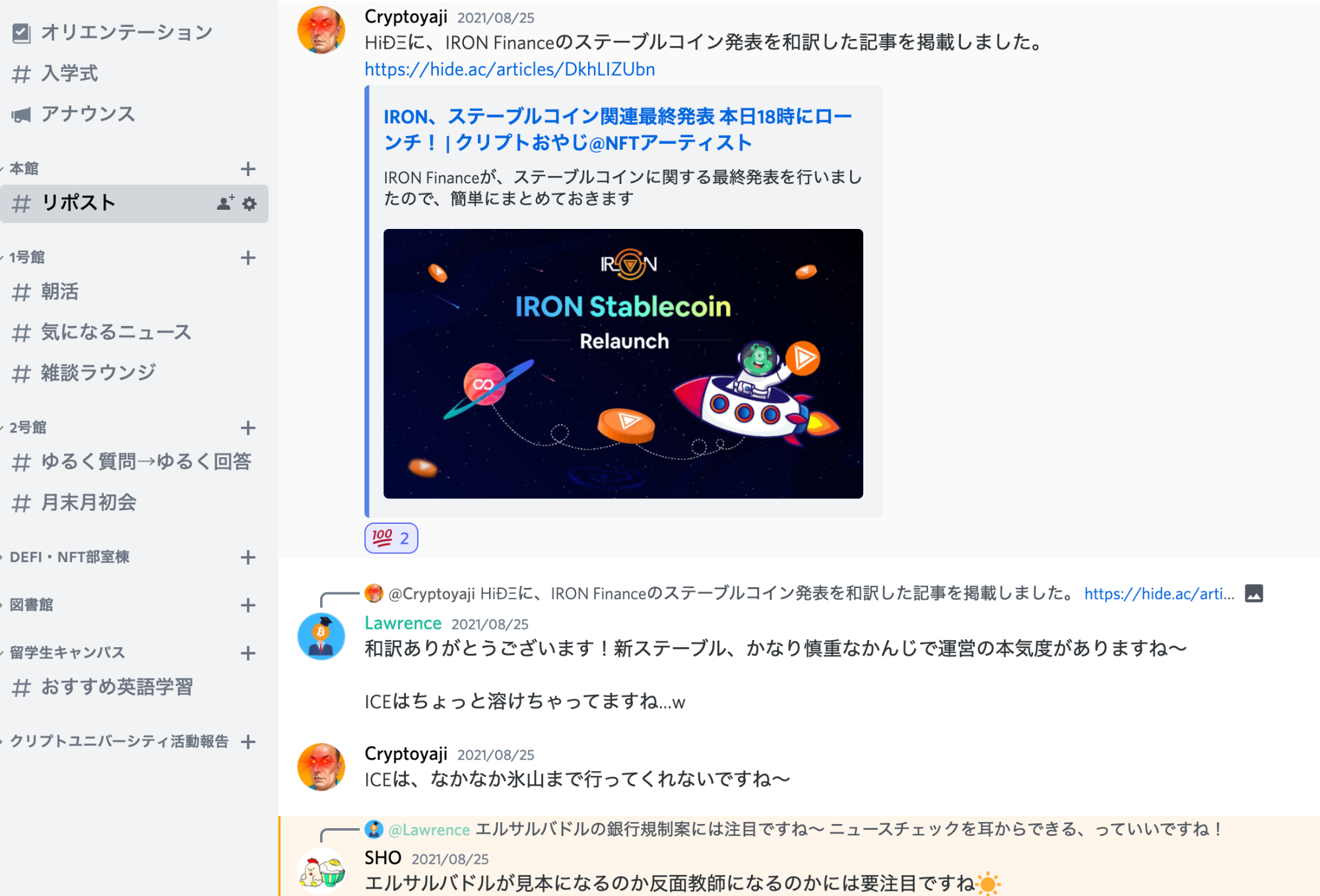This screenshot has width=1320, height=896.
Task: Switch to the 朝活 channel
Action: click(135, 292)
